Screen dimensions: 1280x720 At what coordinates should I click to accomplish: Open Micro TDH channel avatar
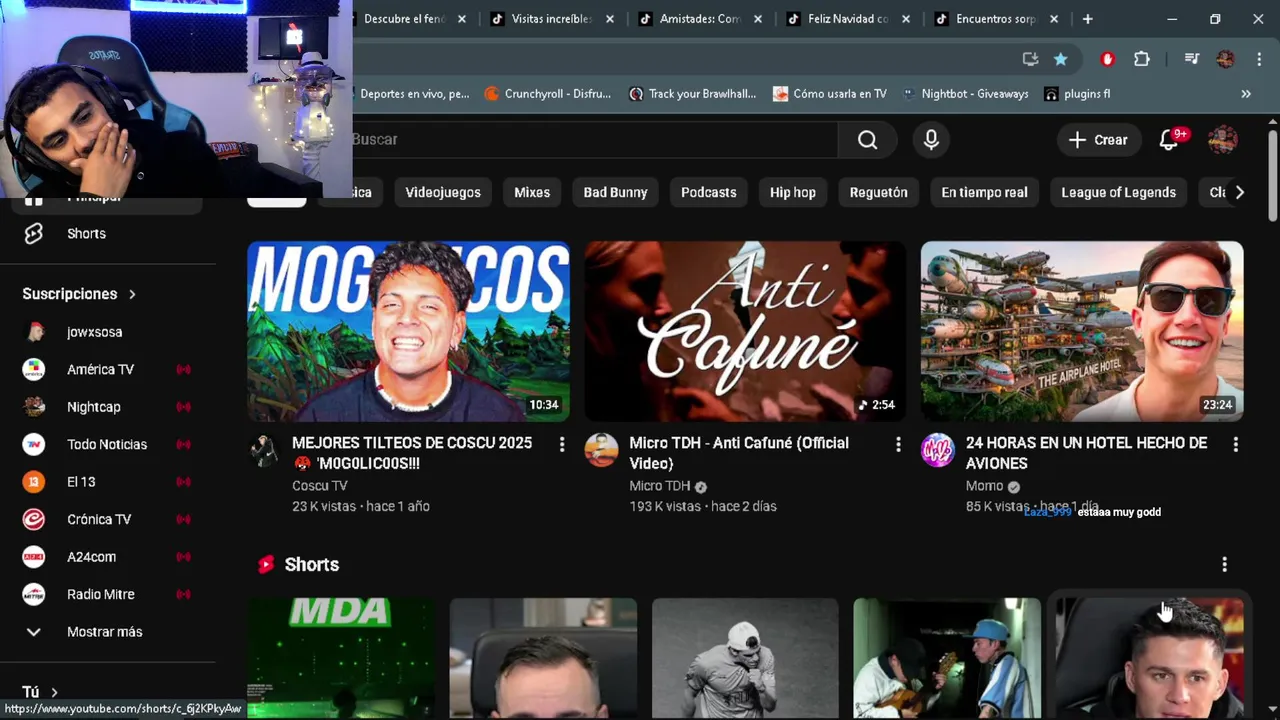pos(601,451)
